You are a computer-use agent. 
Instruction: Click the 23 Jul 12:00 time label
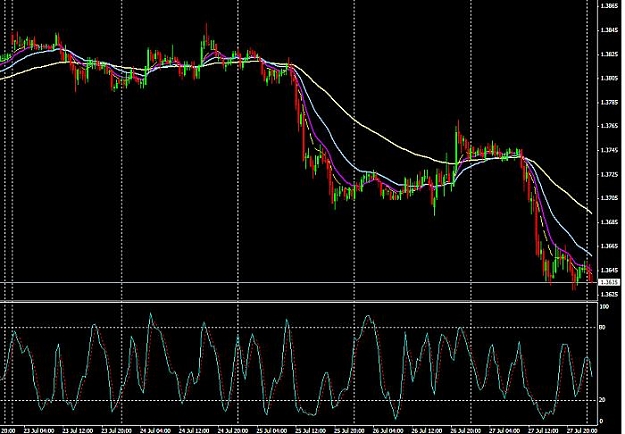77,431
